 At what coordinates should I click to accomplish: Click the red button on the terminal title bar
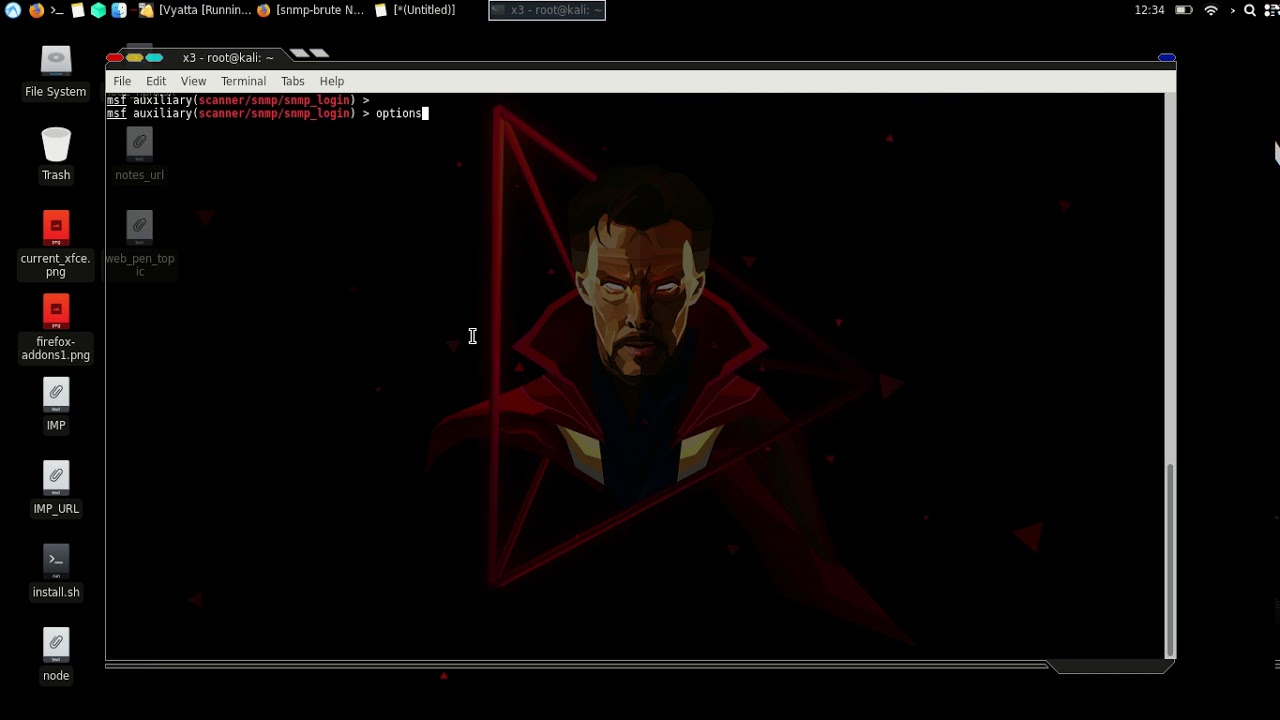click(115, 58)
